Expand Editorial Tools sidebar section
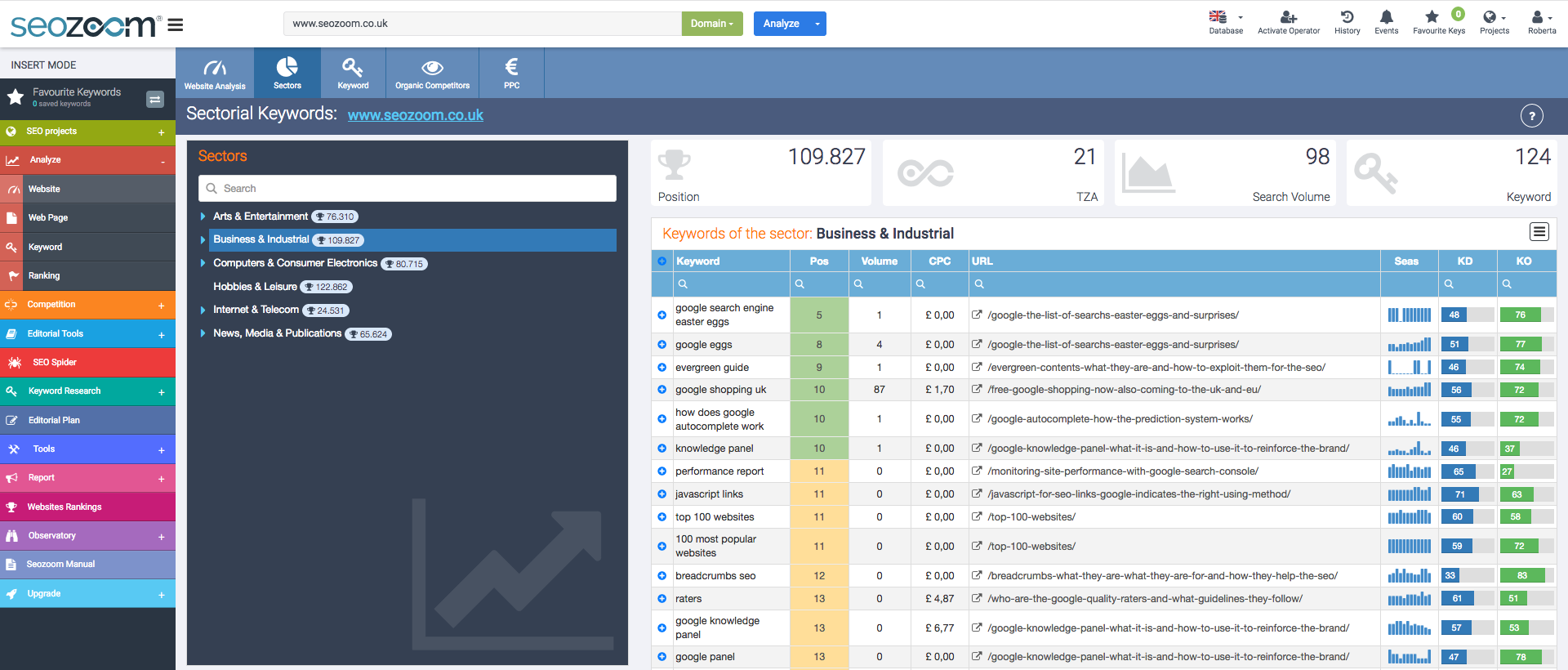This screenshot has width=1568, height=670. pyautogui.click(x=162, y=335)
